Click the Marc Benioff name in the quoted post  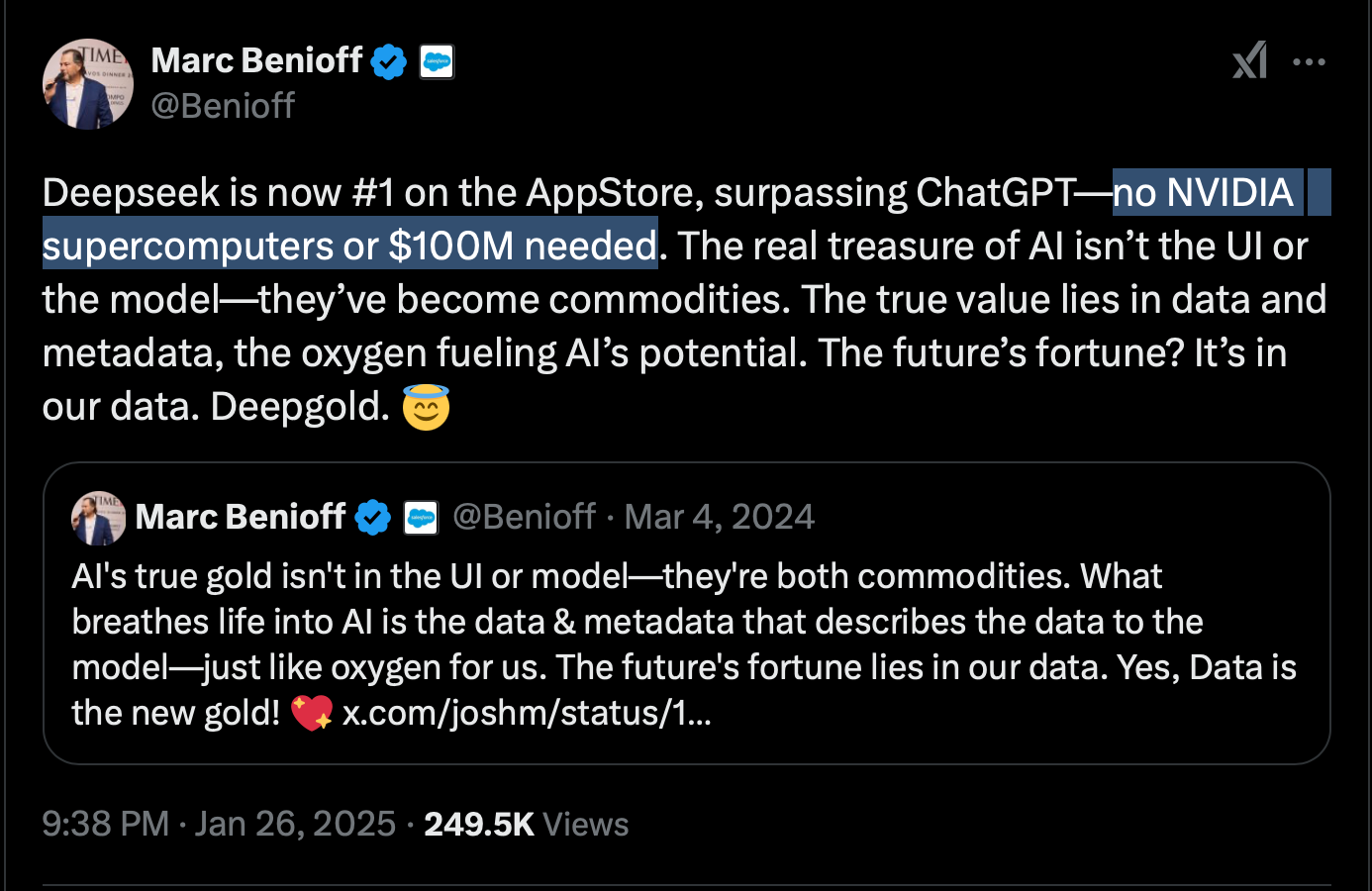241,517
